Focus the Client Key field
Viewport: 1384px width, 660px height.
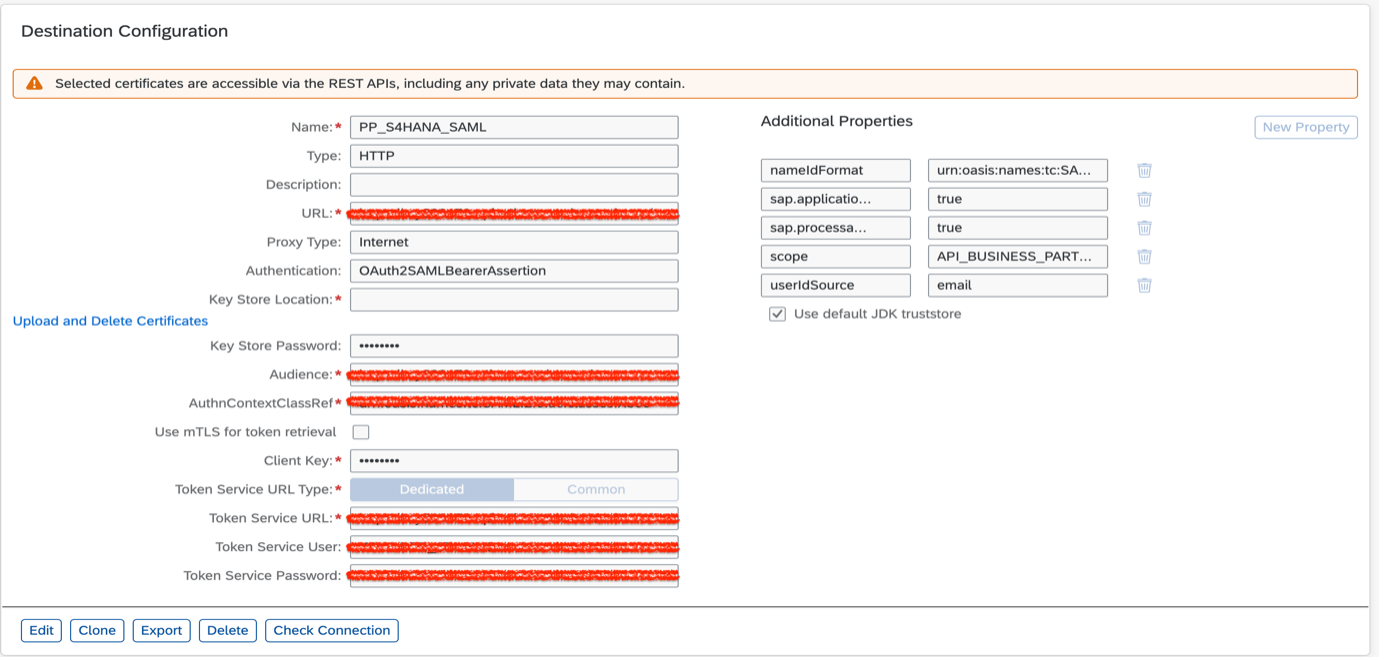pyautogui.click(x=513, y=460)
